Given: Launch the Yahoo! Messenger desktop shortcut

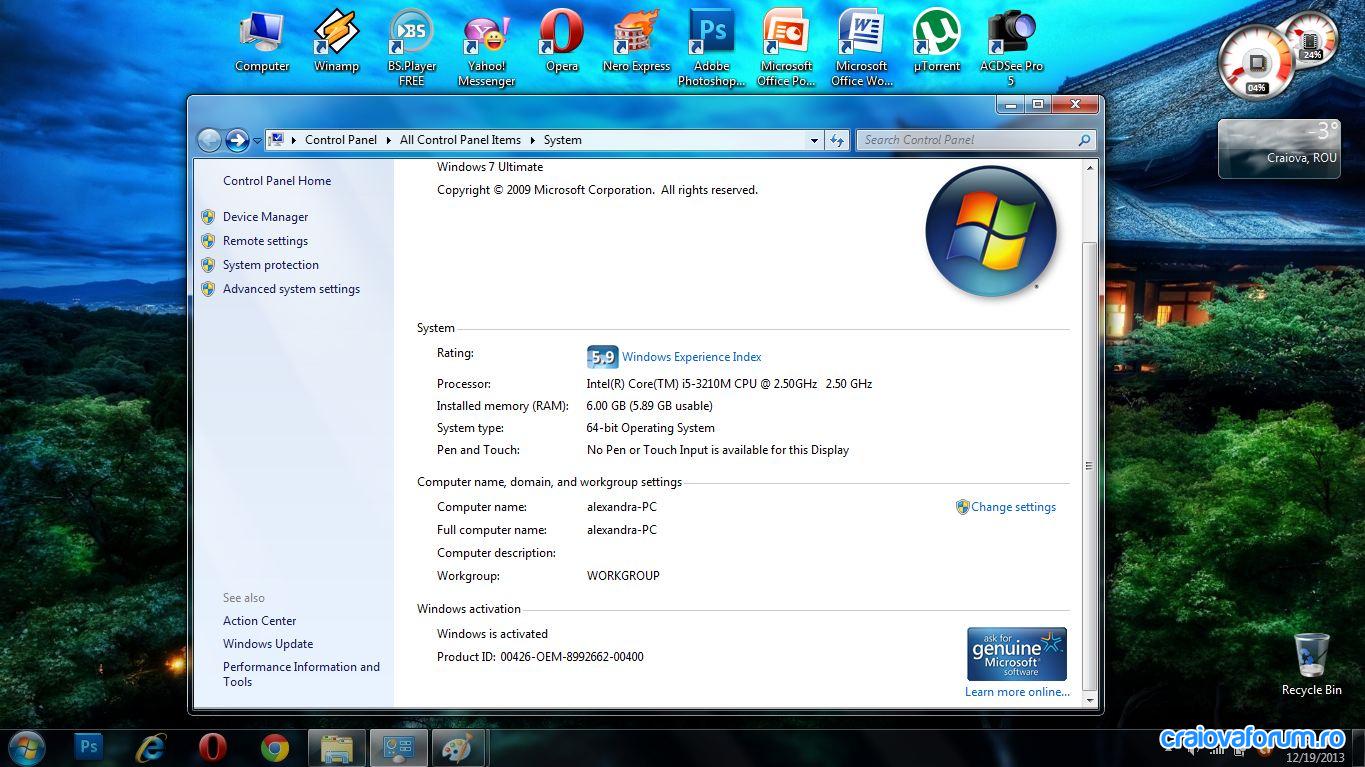Looking at the screenshot, I should 487,48.
